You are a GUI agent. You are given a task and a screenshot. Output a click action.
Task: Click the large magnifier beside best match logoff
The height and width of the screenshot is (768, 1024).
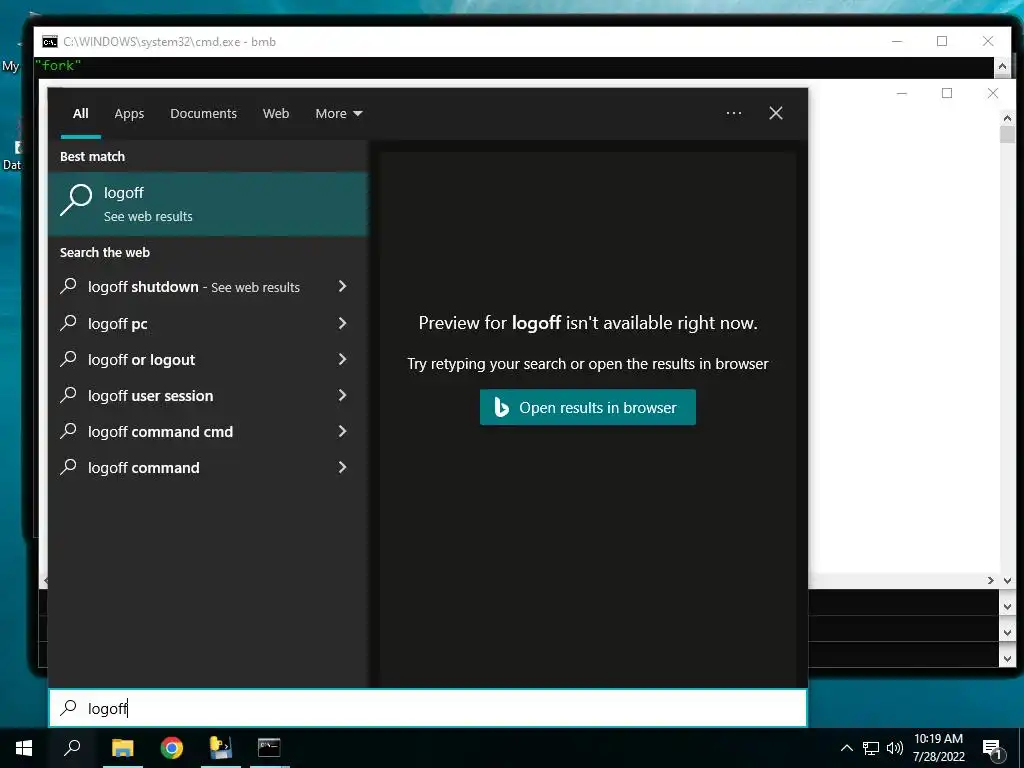point(76,199)
